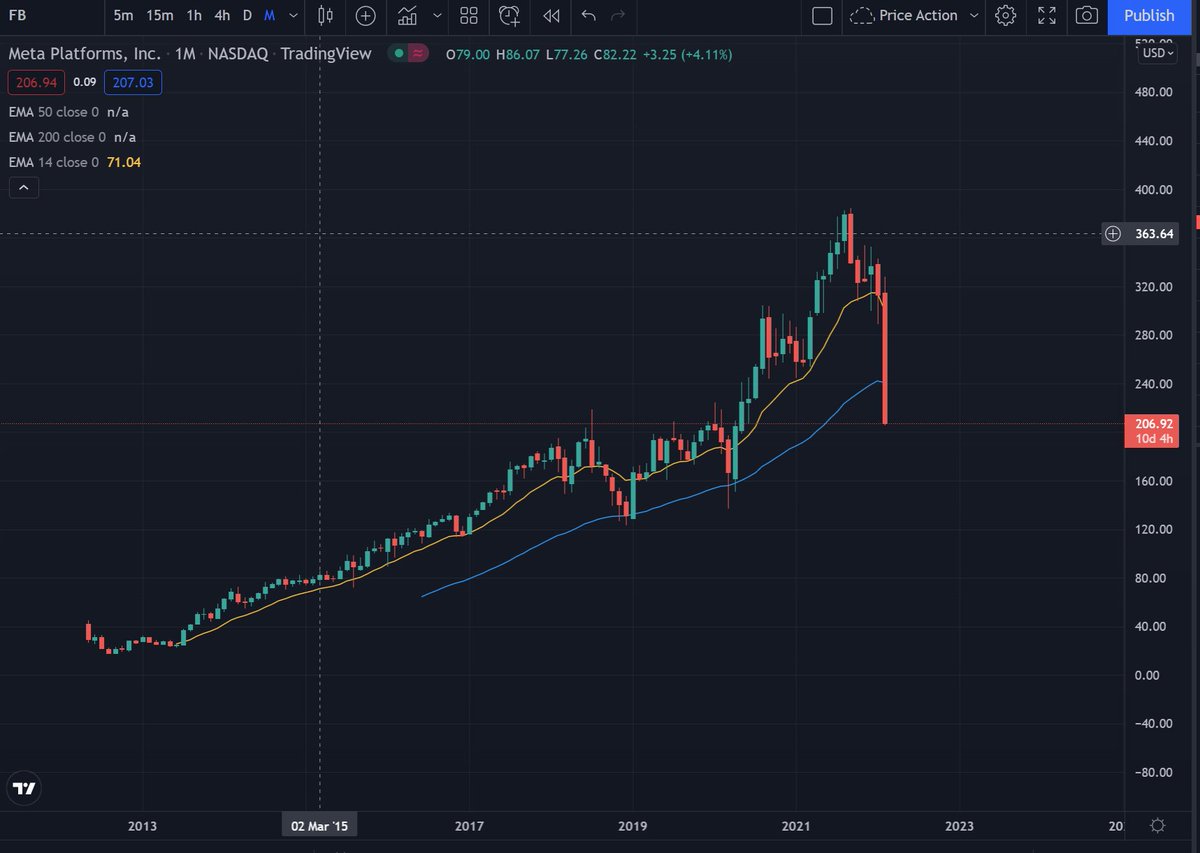The width and height of the screenshot is (1200, 853).
Task: Click the TradingView logo at bottom left
Action: pyautogui.click(x=25, y=788)
